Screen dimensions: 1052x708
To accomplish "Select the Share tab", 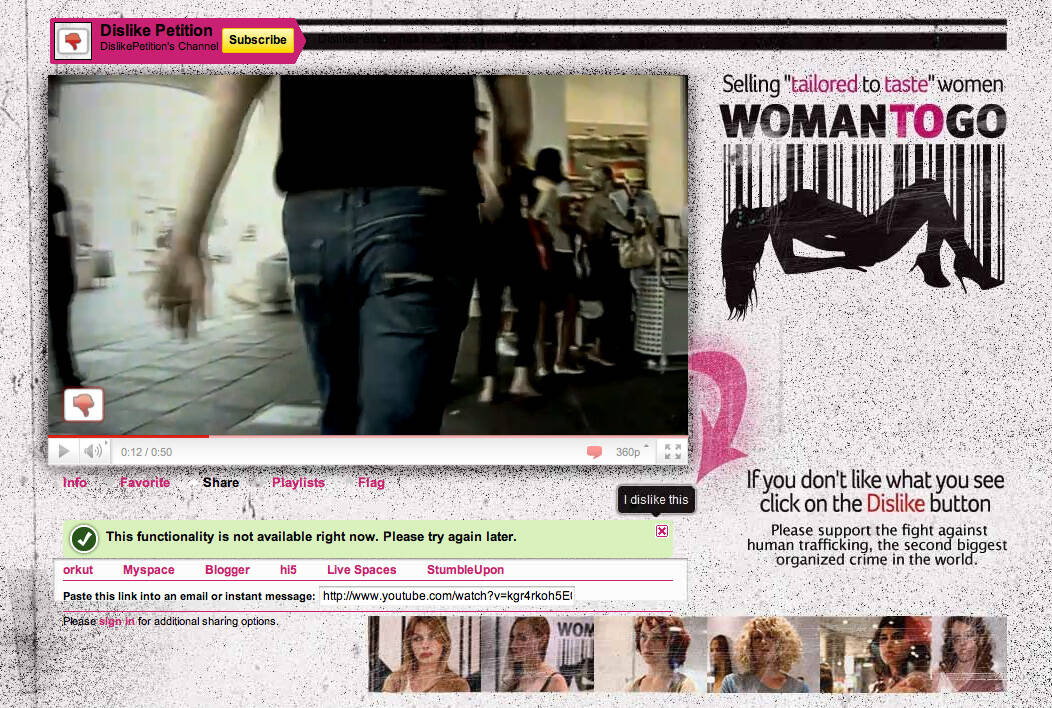I will pyautogui.click(x=221, y=483).
